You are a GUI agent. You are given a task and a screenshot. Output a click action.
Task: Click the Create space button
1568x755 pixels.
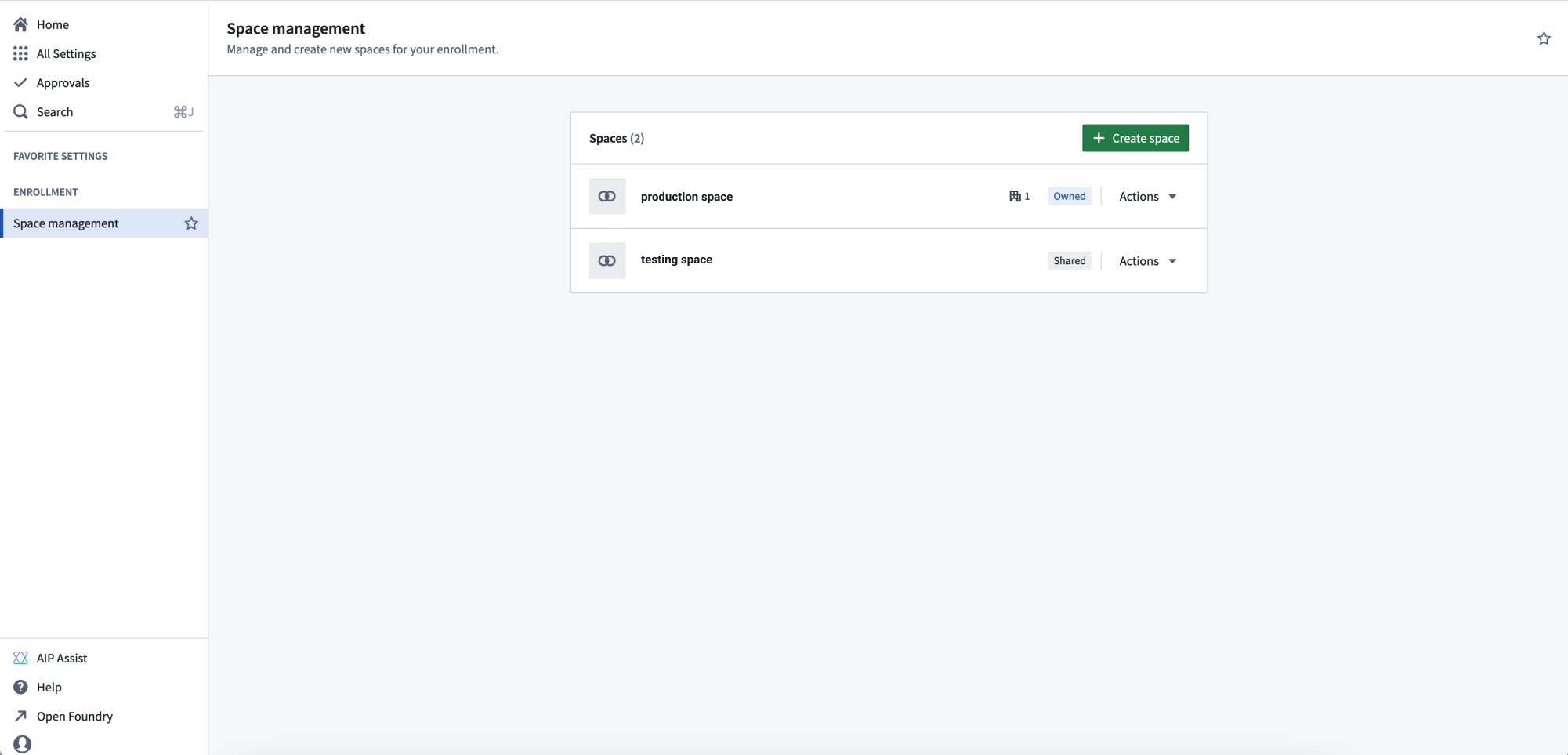pos(1135,138)
